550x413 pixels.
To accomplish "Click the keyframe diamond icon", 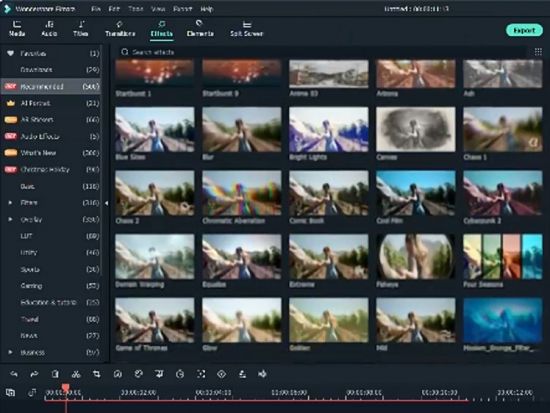I will click(x=221, y=374).
